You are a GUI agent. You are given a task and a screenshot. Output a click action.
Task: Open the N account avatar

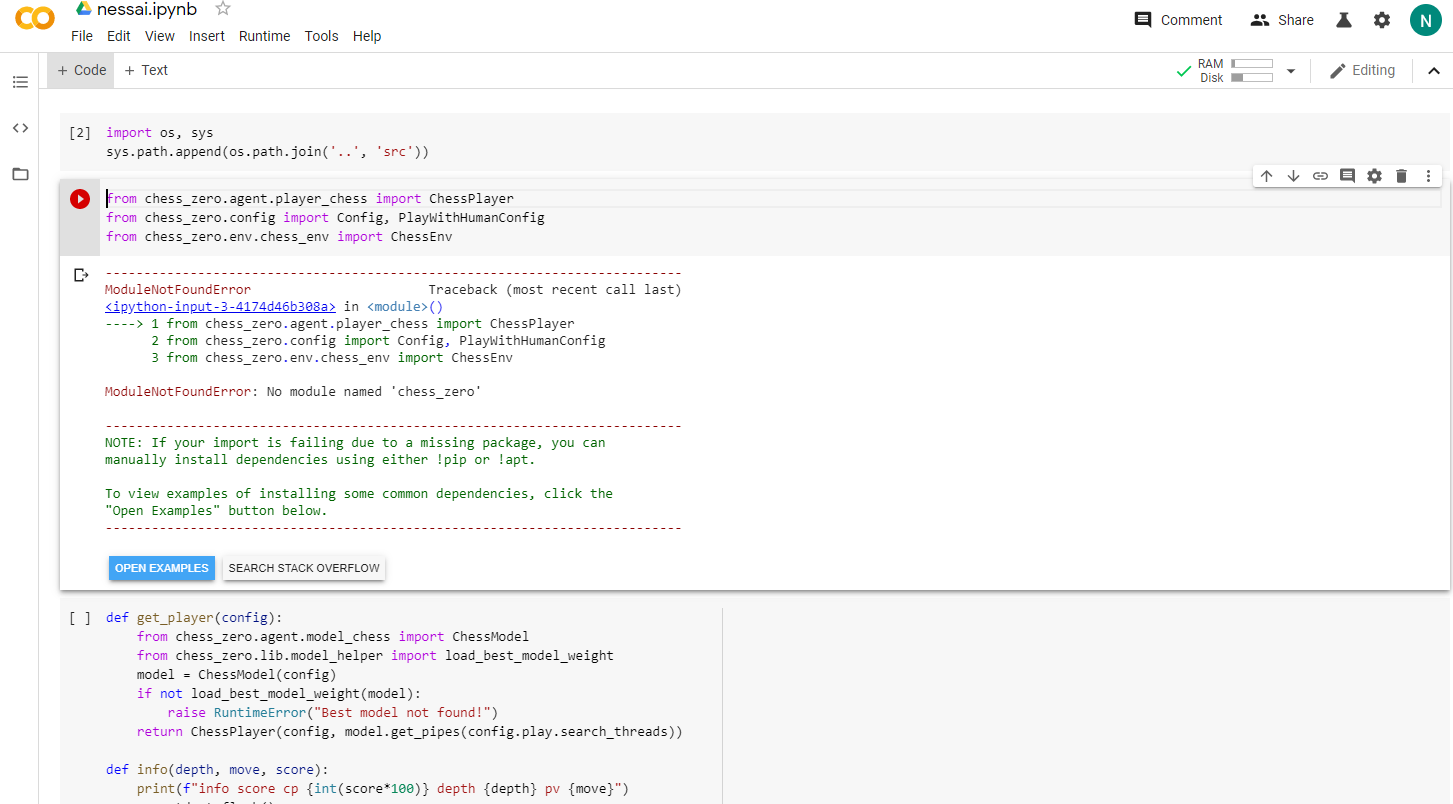click(1425, 20)
